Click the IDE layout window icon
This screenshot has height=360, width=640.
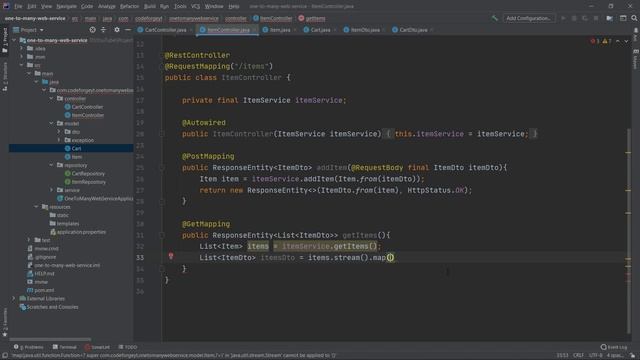click(x=623, y=18)
